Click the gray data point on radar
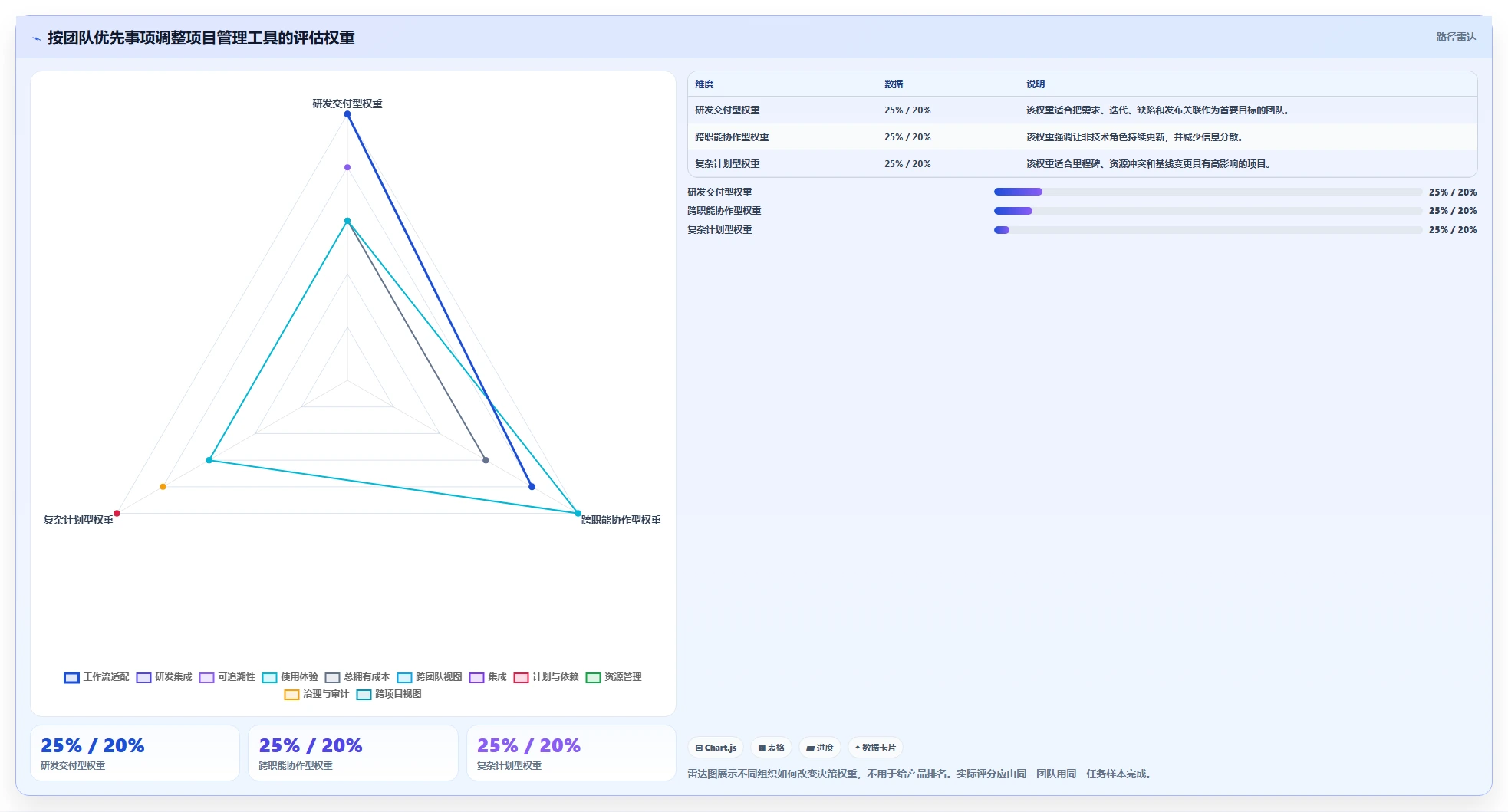 [x=486, y=460]
